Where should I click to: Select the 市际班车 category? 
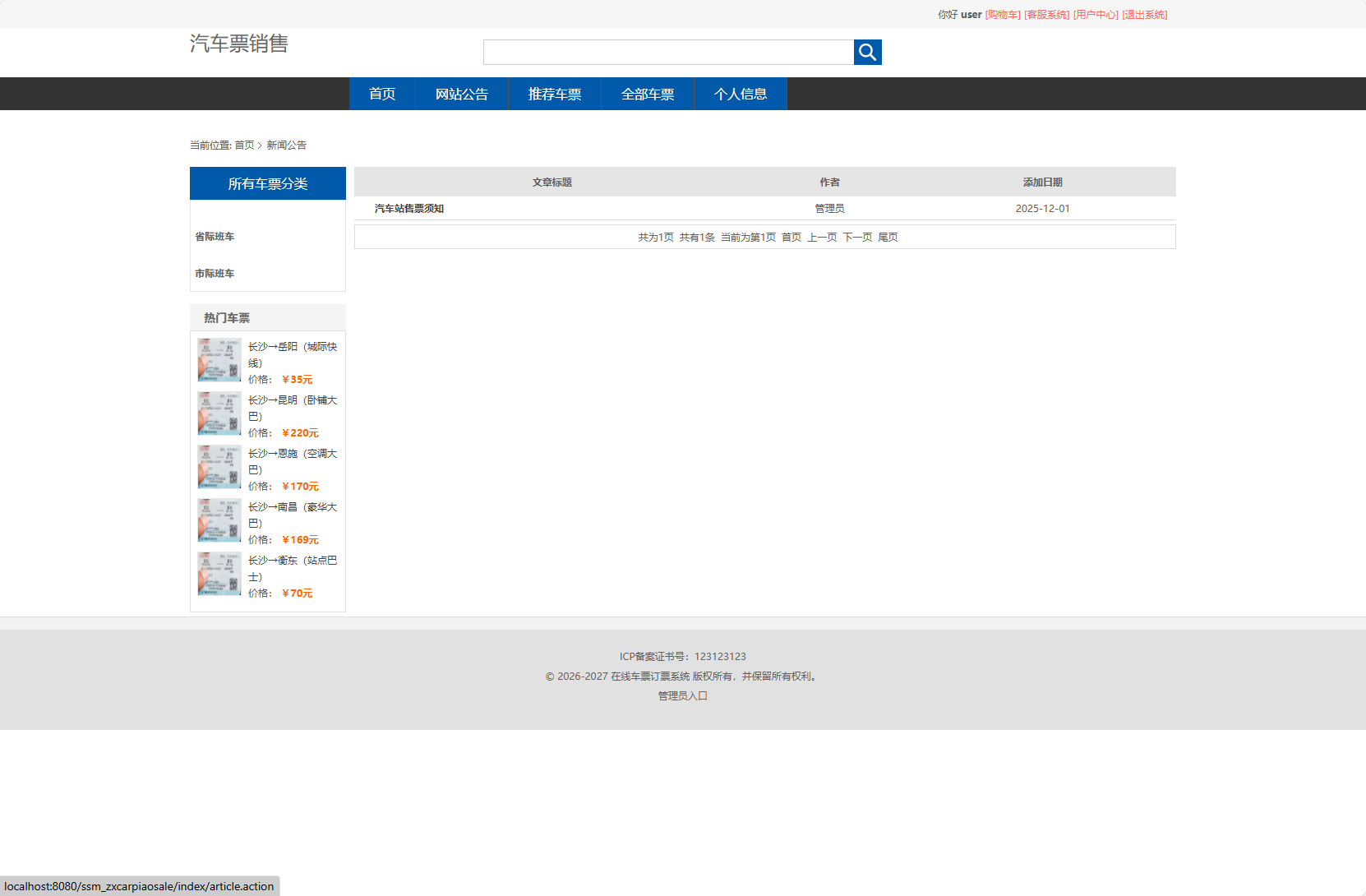tap(215, 274)
